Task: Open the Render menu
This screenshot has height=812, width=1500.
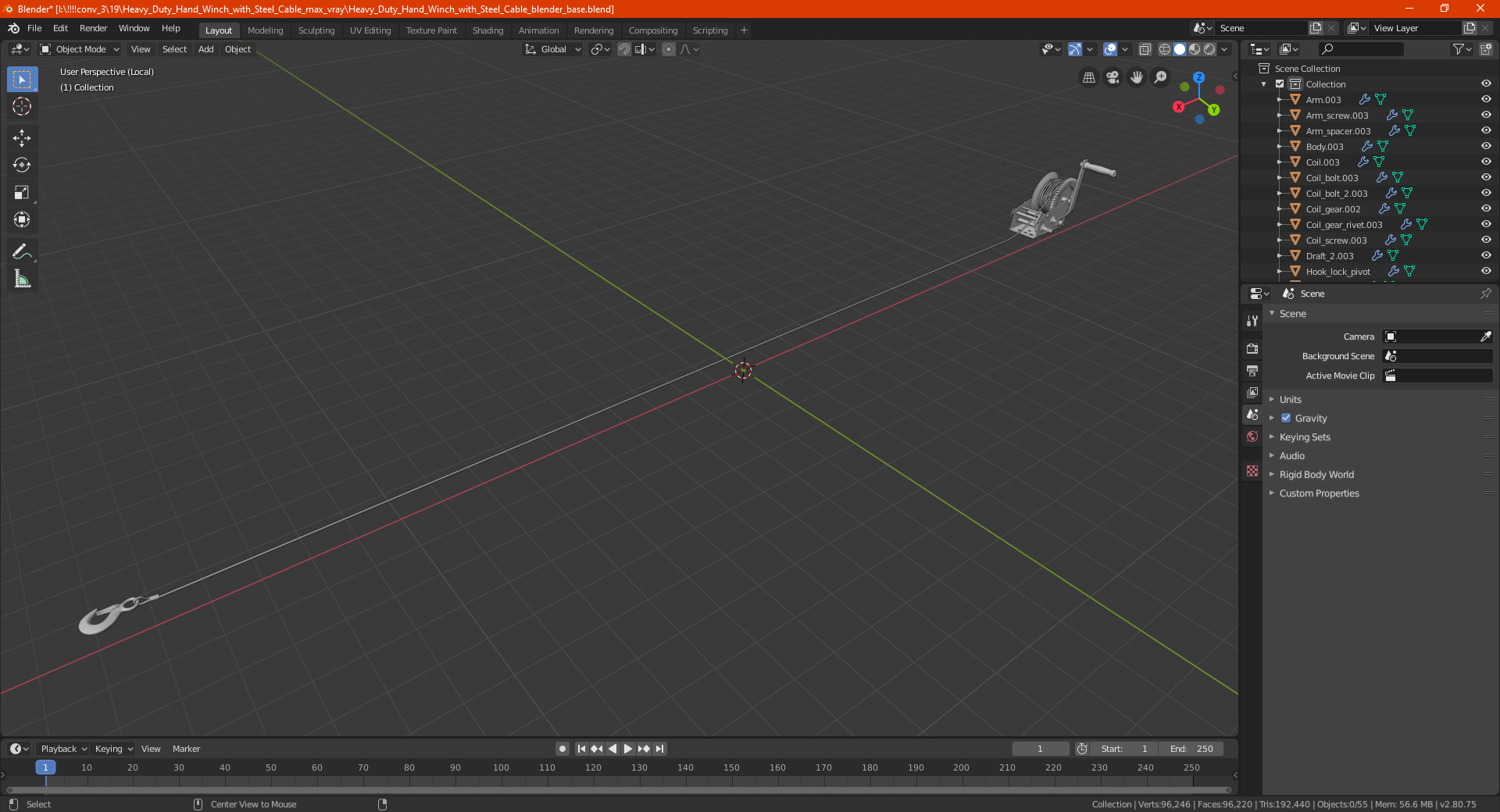Action: tap(93, 28)
